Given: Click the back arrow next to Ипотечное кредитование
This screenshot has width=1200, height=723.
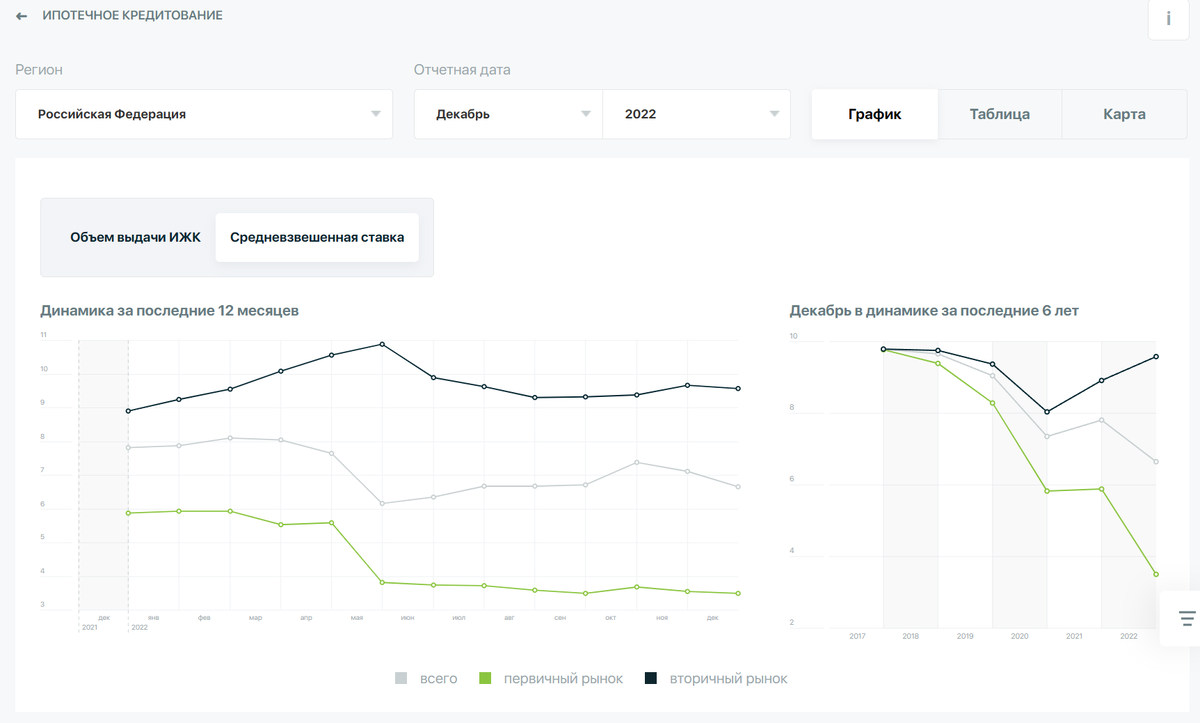Looking at the screenshot, I should pyautogui.click(x=21, y=16).
